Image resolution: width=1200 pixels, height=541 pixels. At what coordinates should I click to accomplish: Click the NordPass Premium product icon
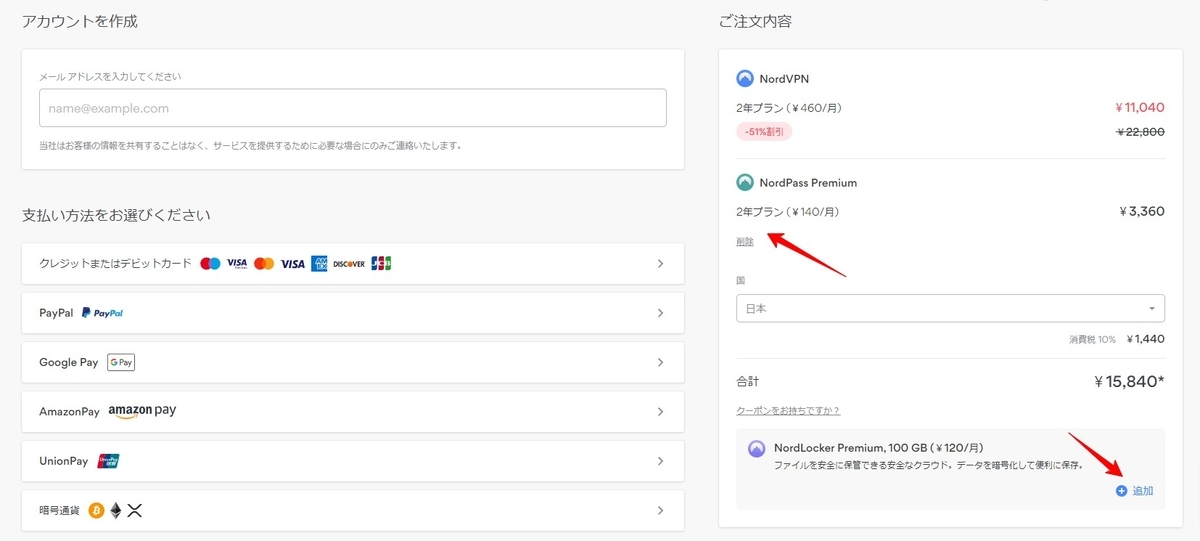click(x=745, y=183)
